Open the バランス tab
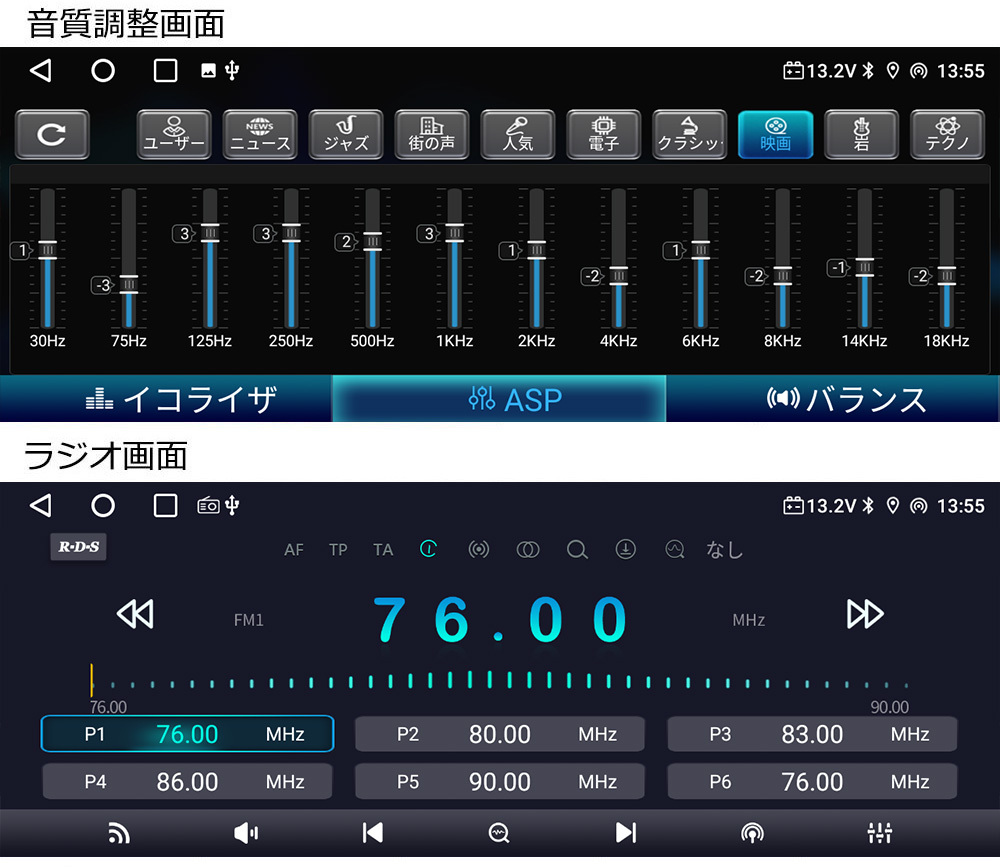The width and height of the screenshot is (1000, 867). [833, 399]
